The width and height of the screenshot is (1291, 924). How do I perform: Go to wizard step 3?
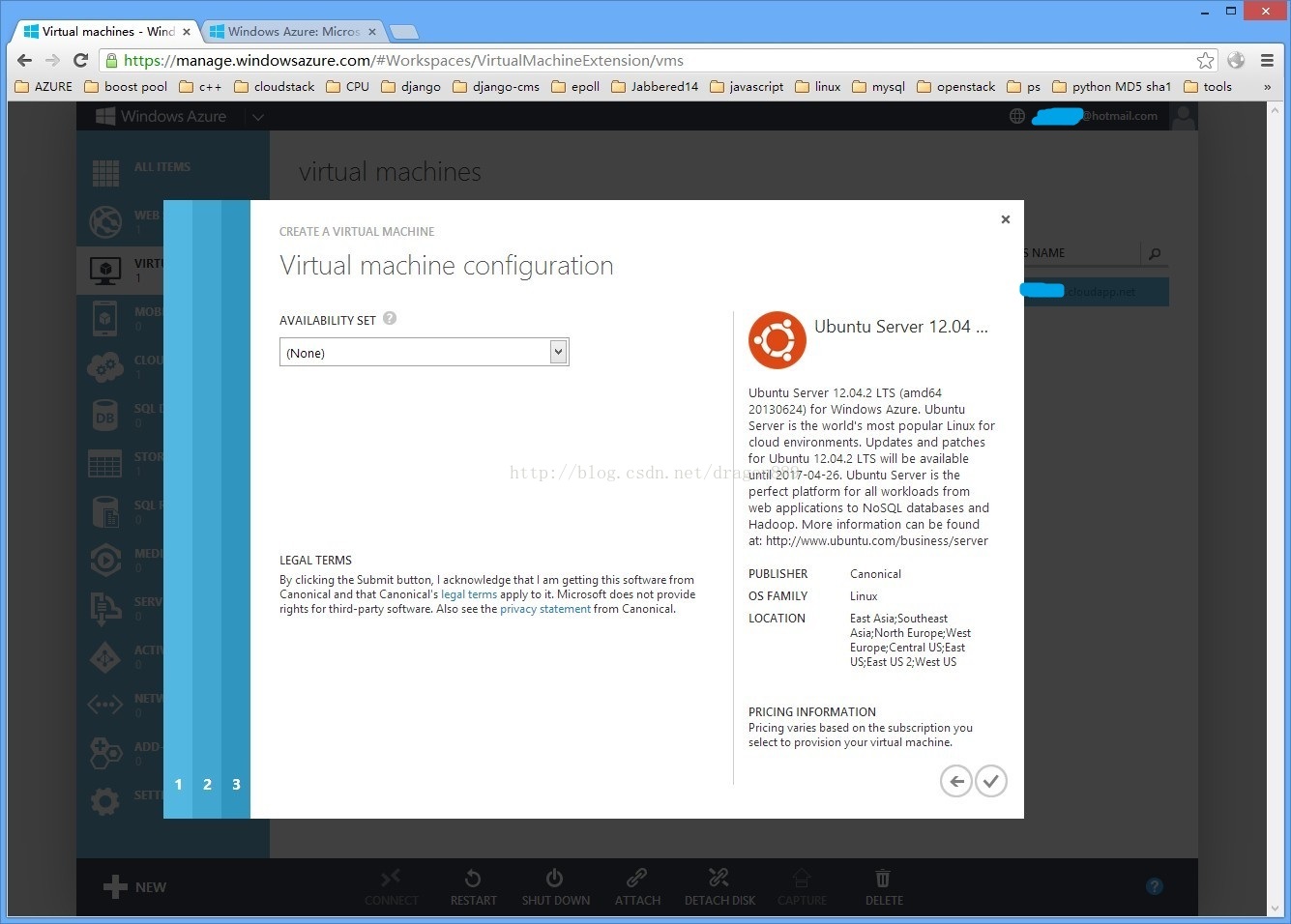(236, 784)
